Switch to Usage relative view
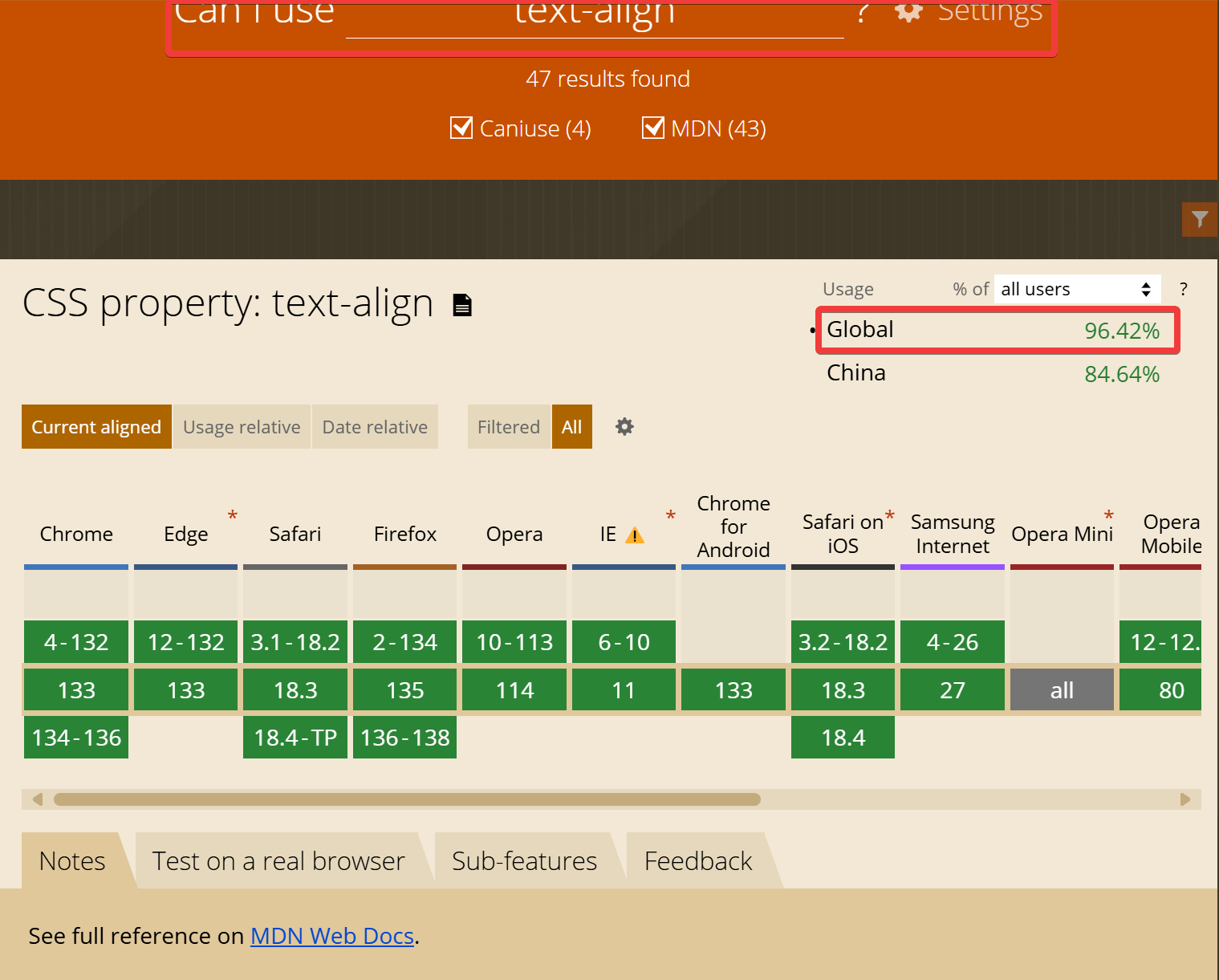The image size is (1219, 980). [242, 427]
